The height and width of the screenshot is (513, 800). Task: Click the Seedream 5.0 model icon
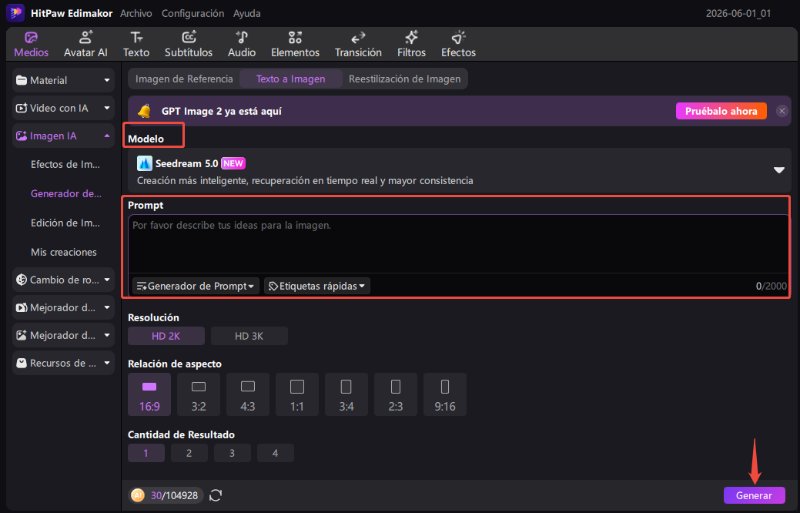[x=144, y=163]
